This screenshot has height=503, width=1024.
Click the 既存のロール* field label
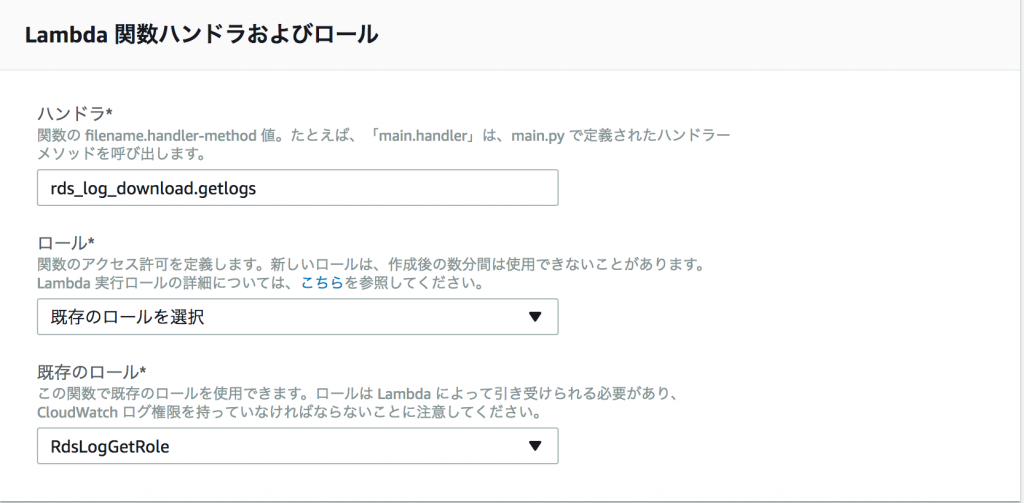91,372
